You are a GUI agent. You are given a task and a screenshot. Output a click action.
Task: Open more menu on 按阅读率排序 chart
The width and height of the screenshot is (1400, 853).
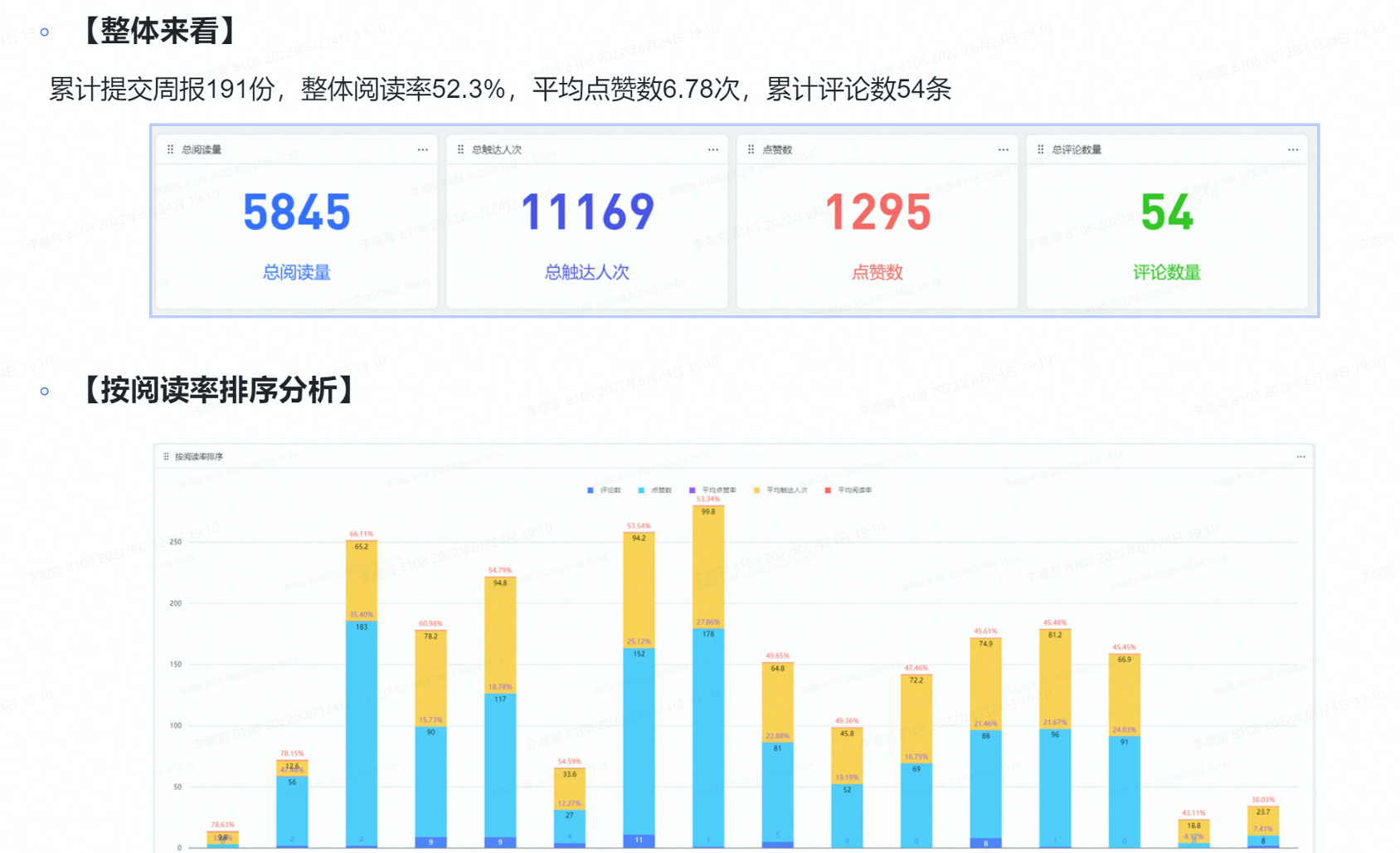point(1300,456)
